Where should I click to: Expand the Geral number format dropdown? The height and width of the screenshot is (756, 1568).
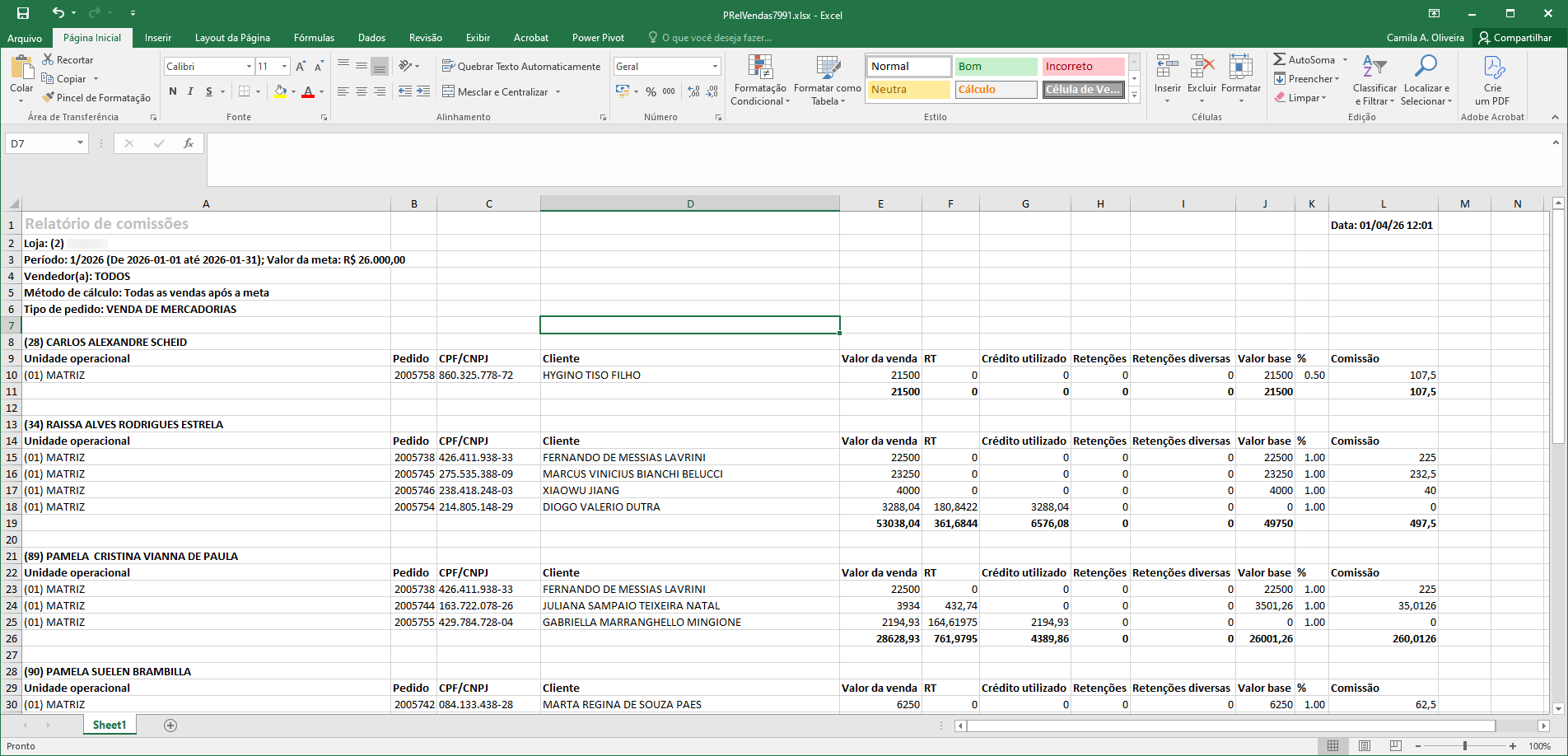click(x=714, y=67)
